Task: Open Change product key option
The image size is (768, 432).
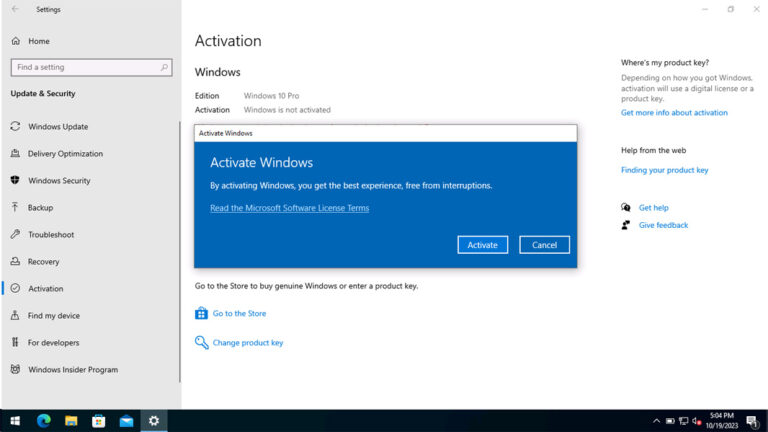Action: (247, 343)
